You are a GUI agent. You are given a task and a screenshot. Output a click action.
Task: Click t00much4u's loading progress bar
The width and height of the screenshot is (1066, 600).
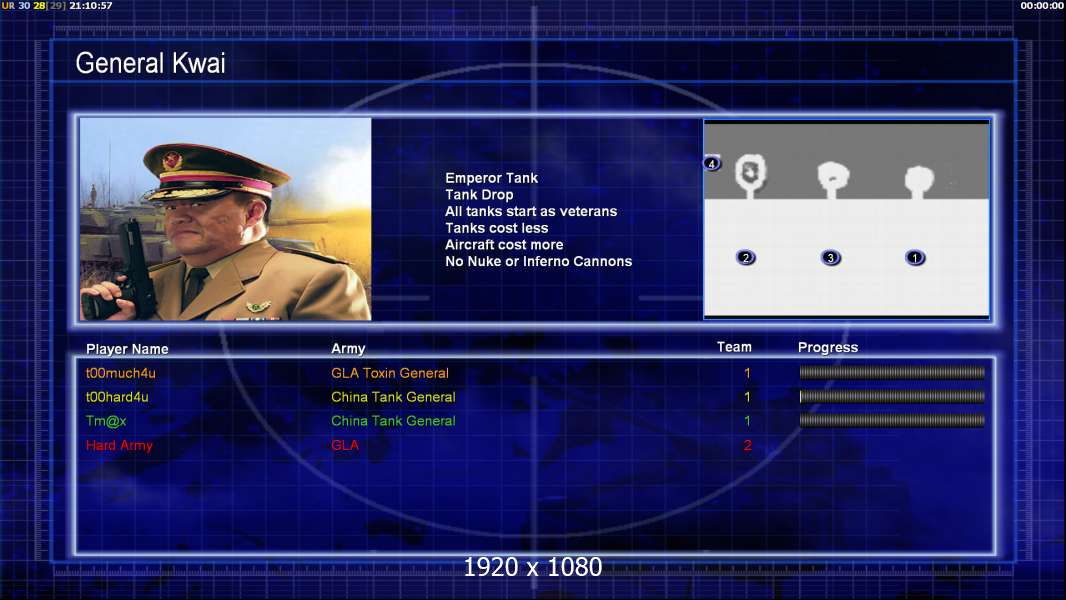pyautogui.click(x=892, y=372)
